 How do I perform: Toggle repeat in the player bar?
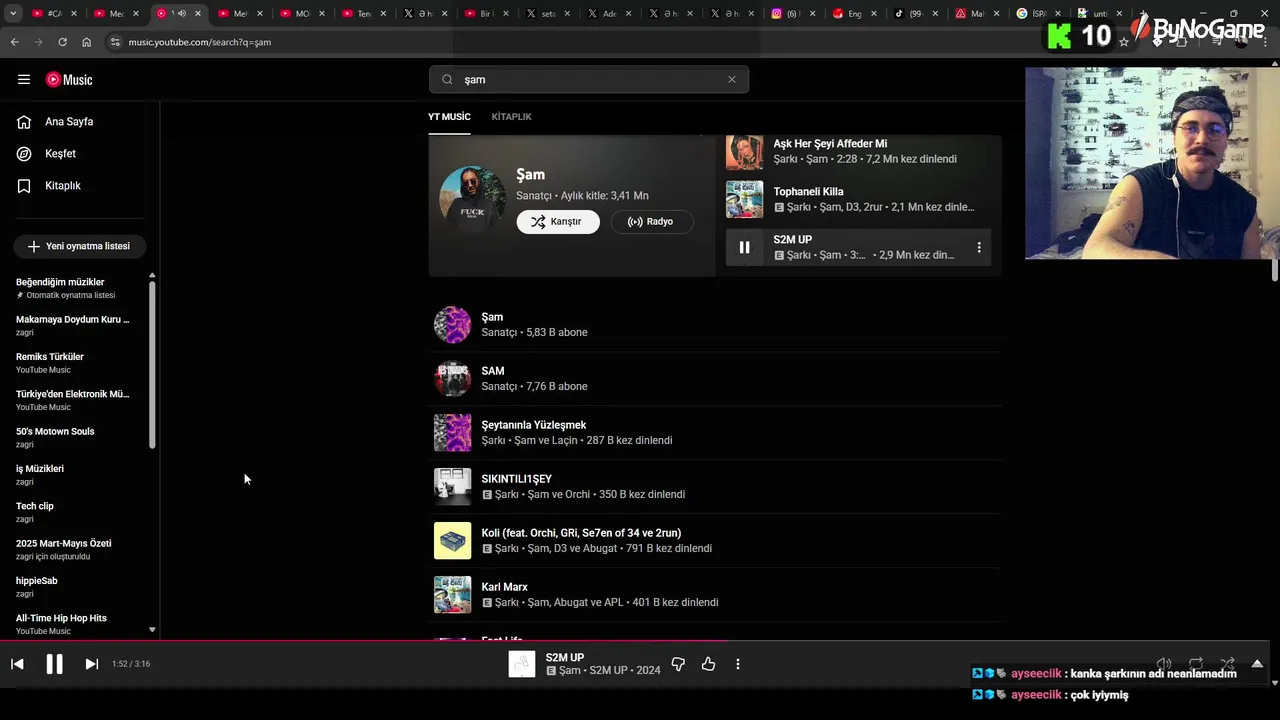(1195, 664)
